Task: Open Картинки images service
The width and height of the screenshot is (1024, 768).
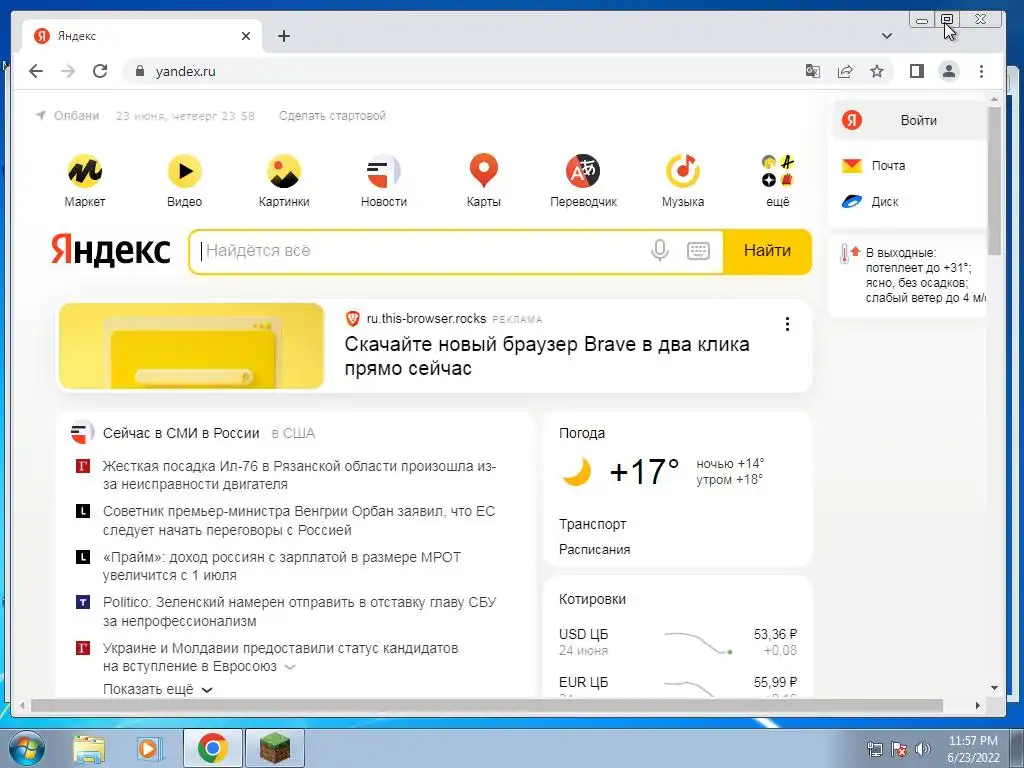Action: coord(283,171)
